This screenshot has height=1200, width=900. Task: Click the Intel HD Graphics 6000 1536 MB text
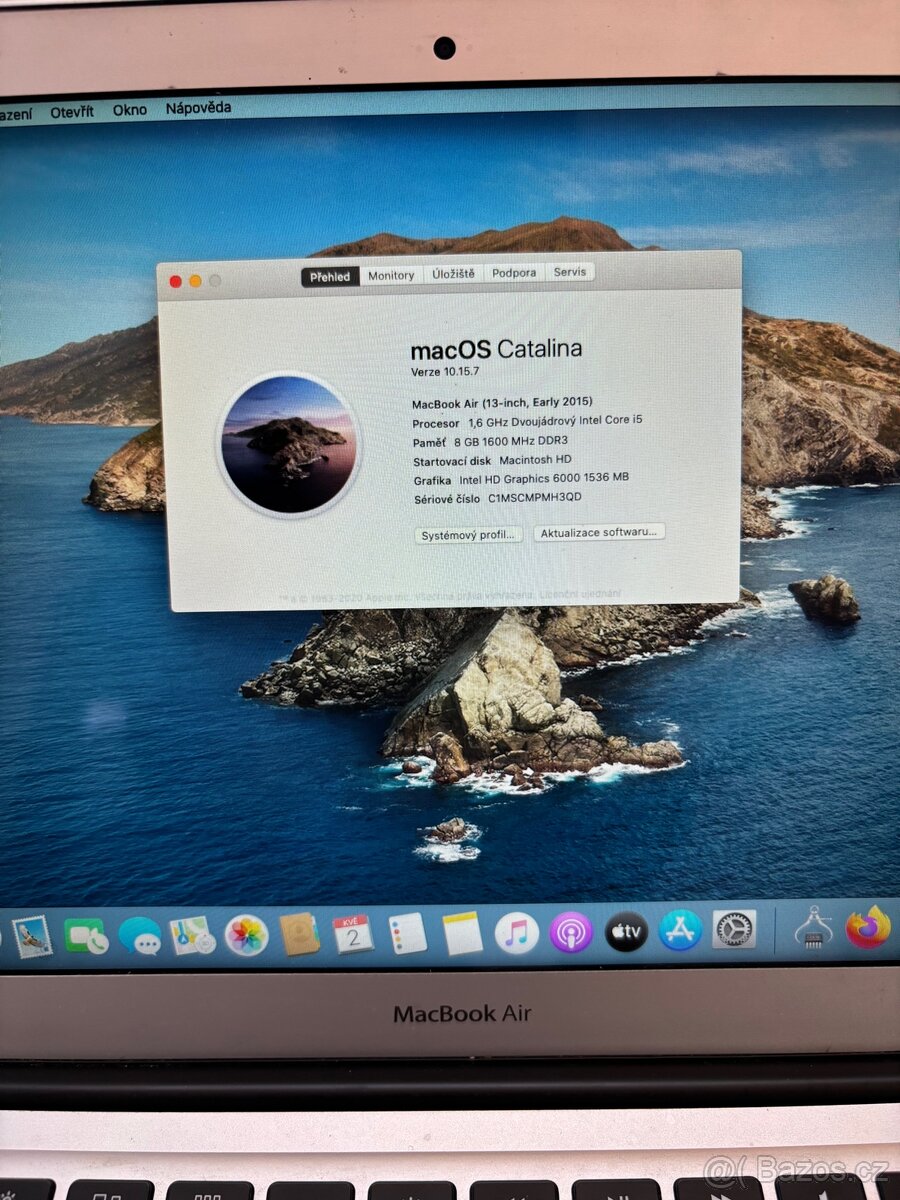coord(544,479)
